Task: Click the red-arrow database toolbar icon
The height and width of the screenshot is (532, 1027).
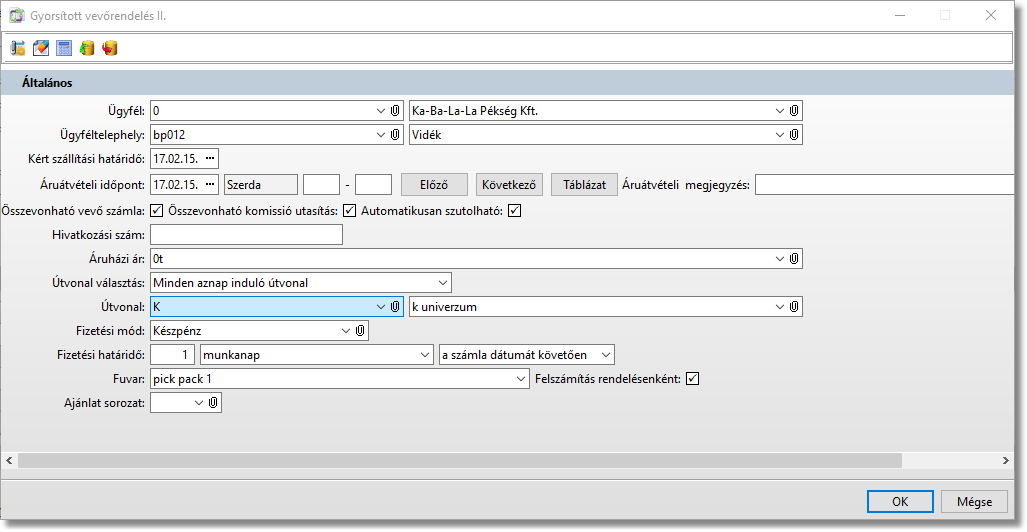Action: point(109,48)
